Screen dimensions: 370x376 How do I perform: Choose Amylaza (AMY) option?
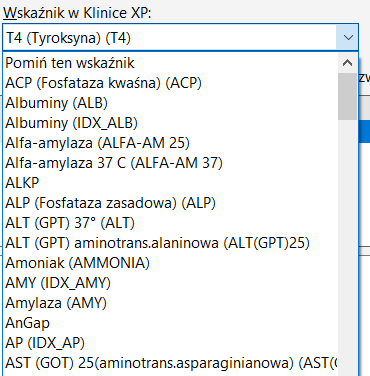pos(171,303)
